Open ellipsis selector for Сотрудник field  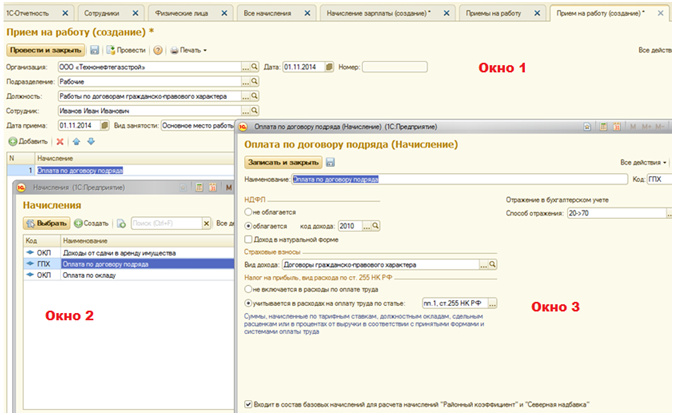[245, 111]
